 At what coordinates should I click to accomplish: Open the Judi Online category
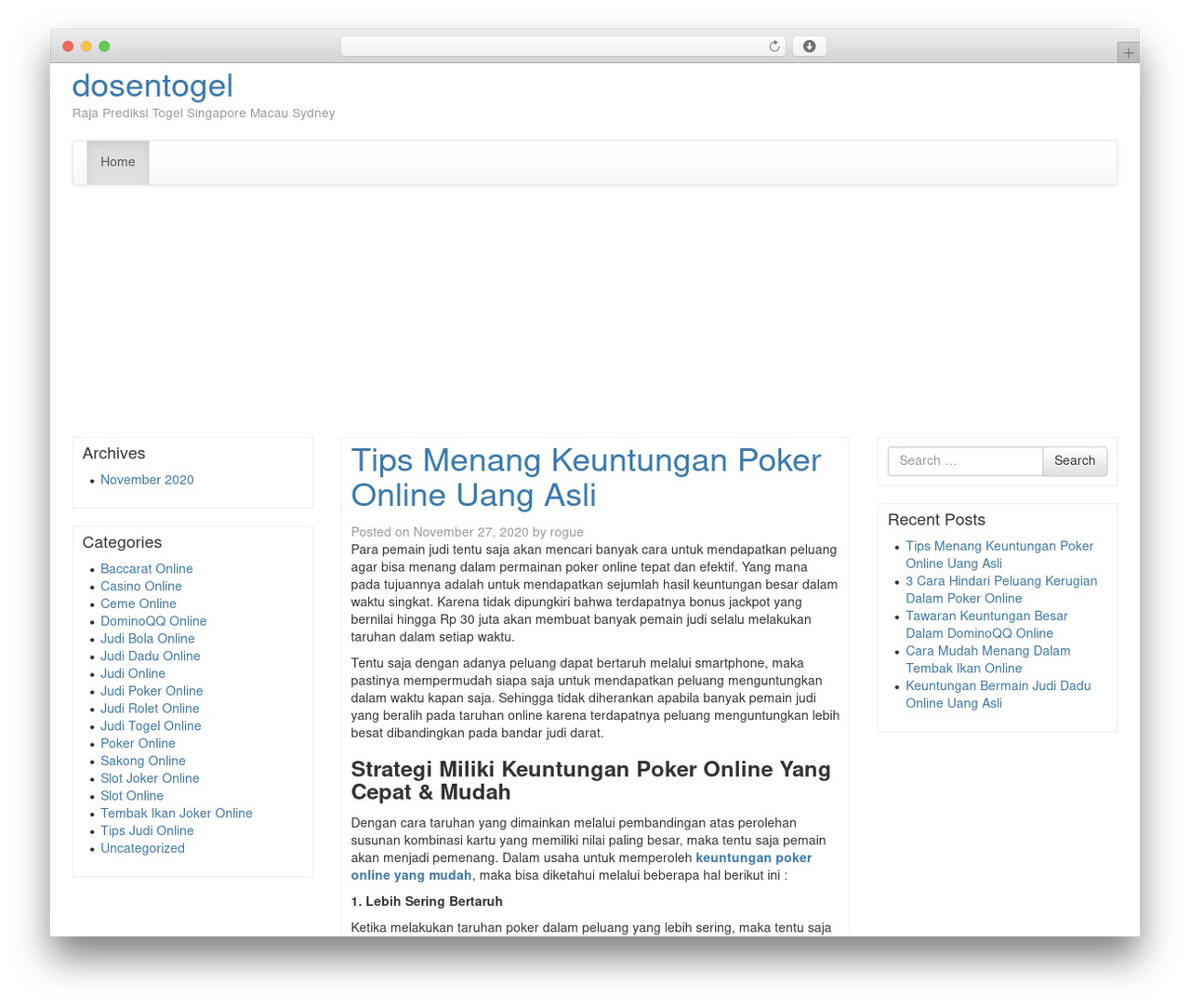click(133, 674)
